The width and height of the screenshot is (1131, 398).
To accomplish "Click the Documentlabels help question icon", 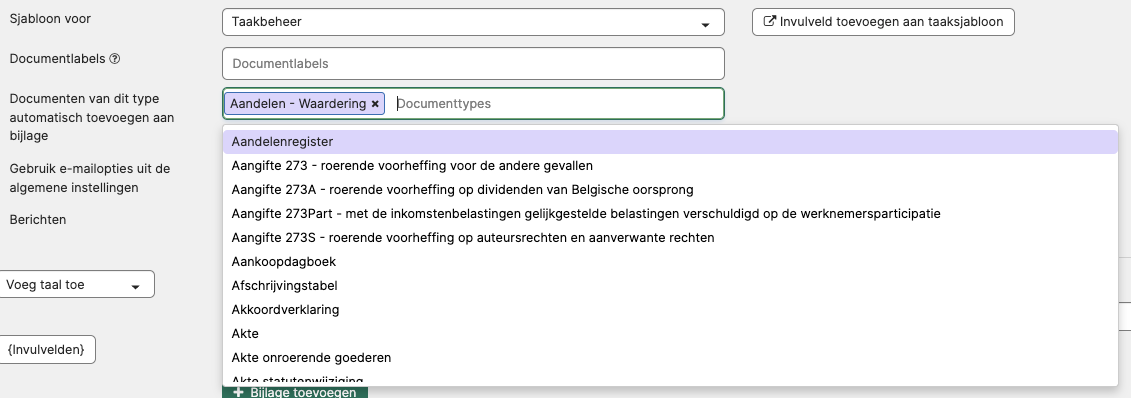I will pos(115,59).
